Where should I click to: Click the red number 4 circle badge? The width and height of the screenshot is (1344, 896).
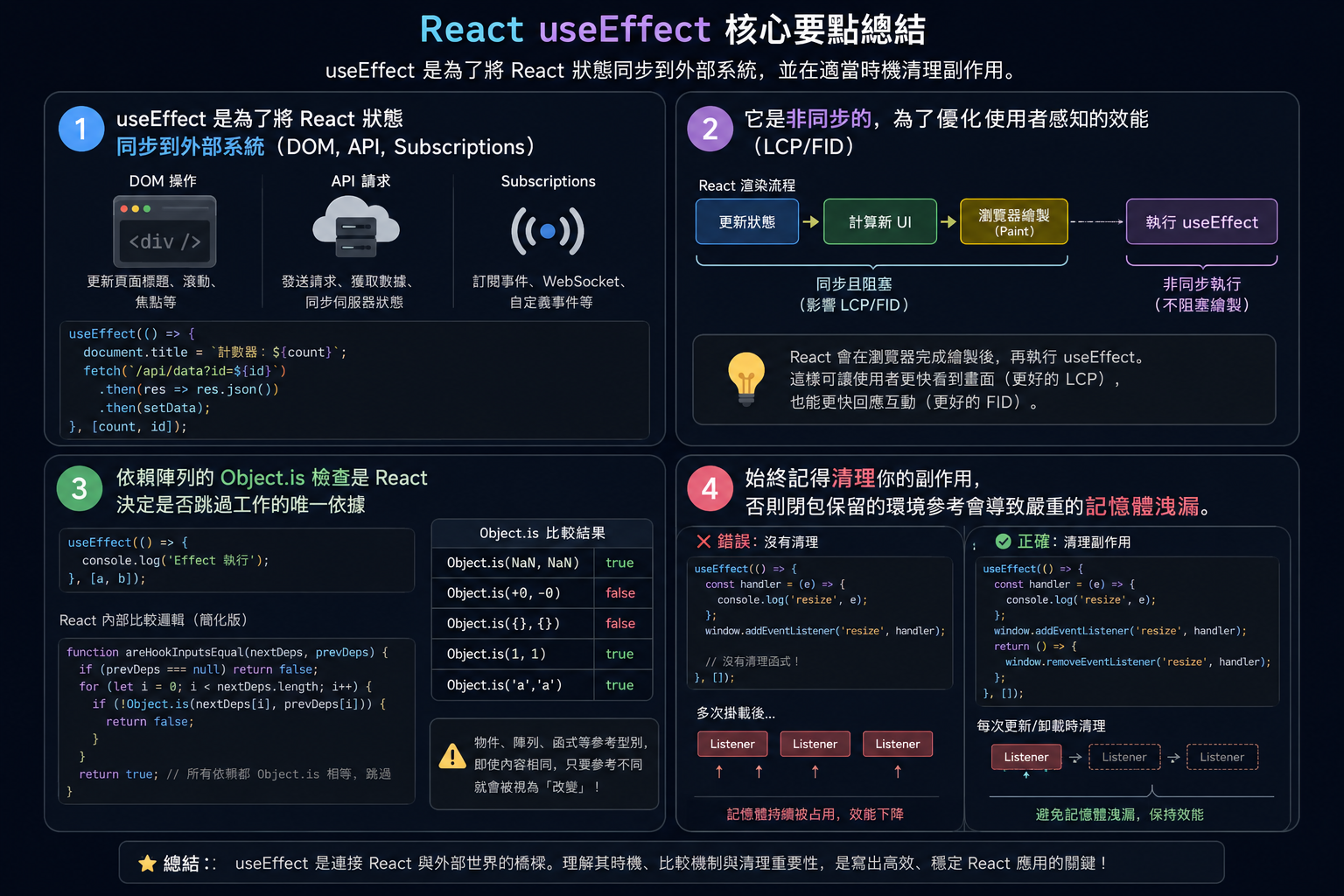(710, 488)
